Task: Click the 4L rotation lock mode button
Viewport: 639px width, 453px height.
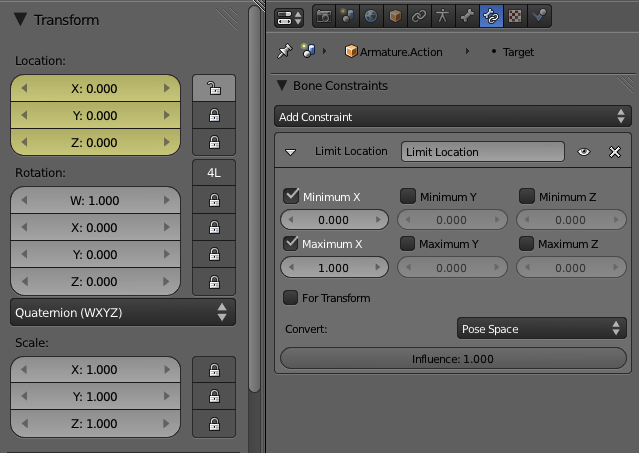Action: click(214, 173)
